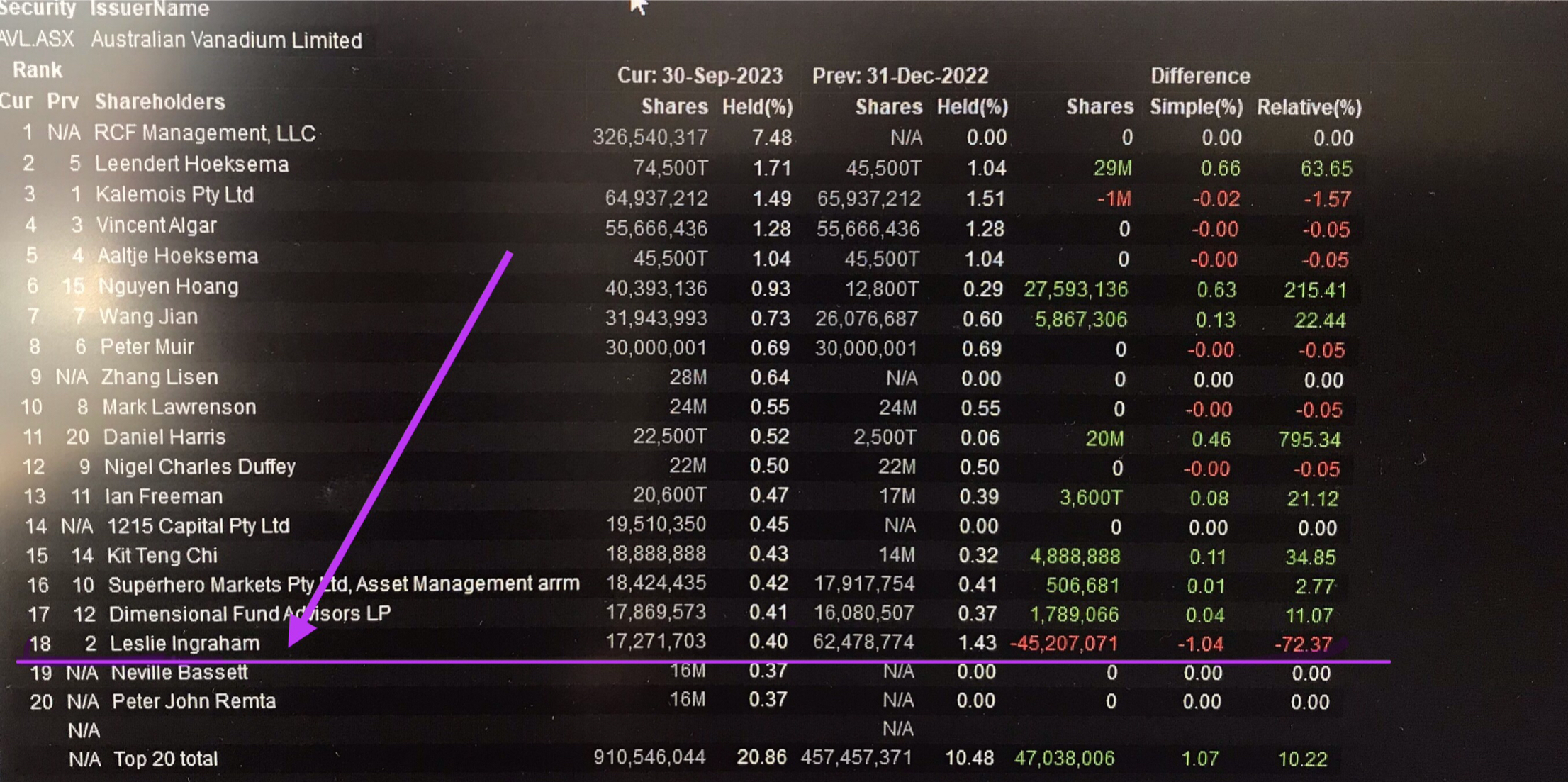This screenshot has height=782, width=1568.
Task: Click relative change value -72.37
Action: click(1303, 644)
